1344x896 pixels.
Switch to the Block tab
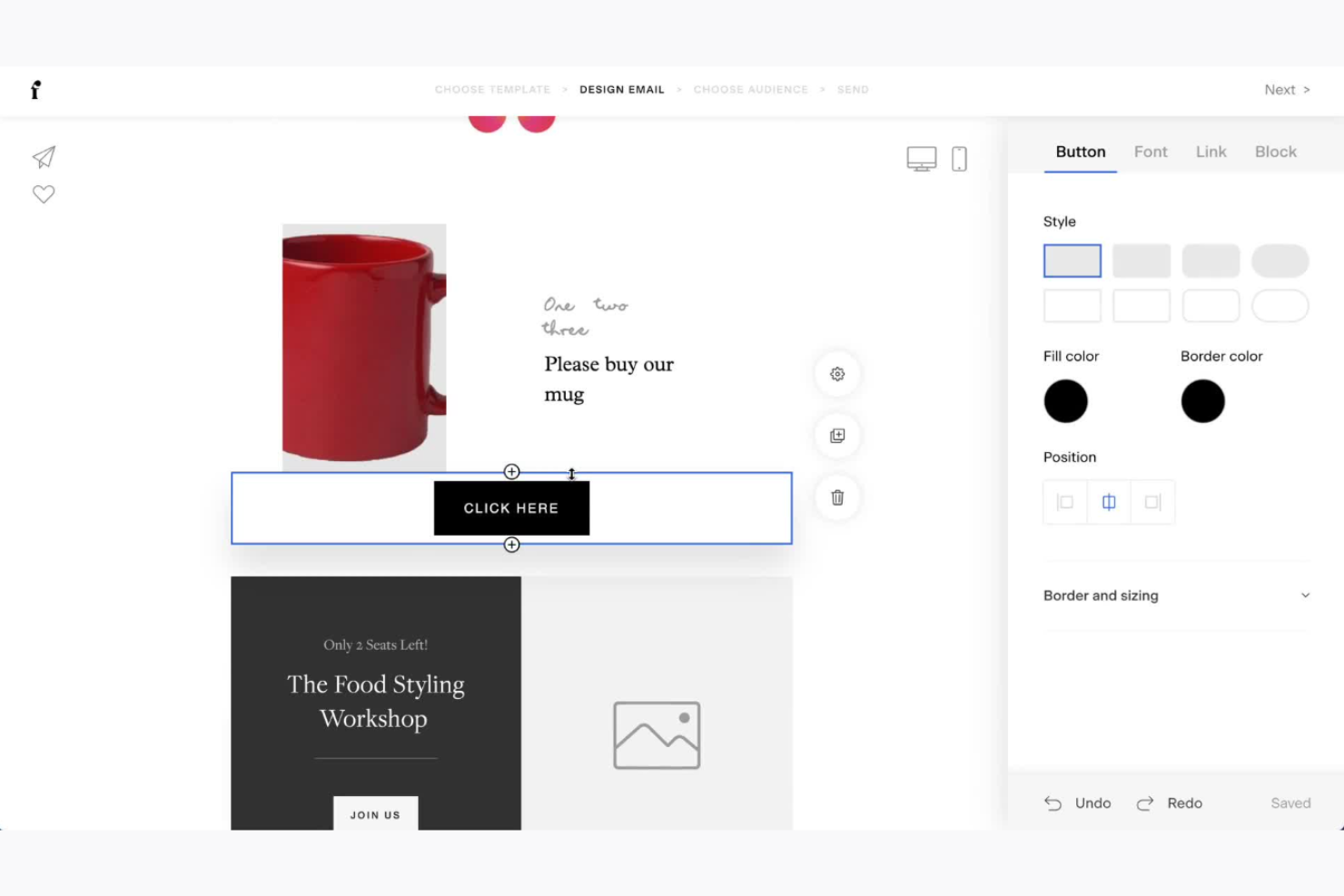pos(1275,152)
